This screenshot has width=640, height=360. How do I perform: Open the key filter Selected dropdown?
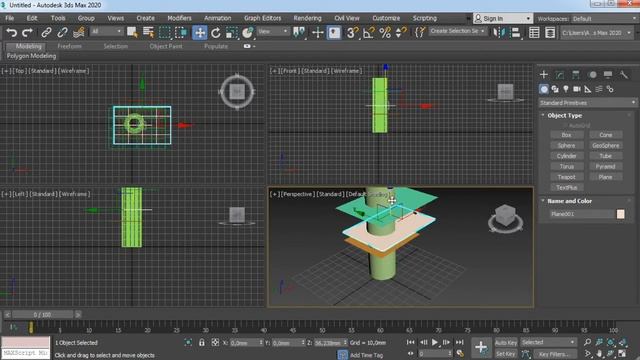point(548,342)
